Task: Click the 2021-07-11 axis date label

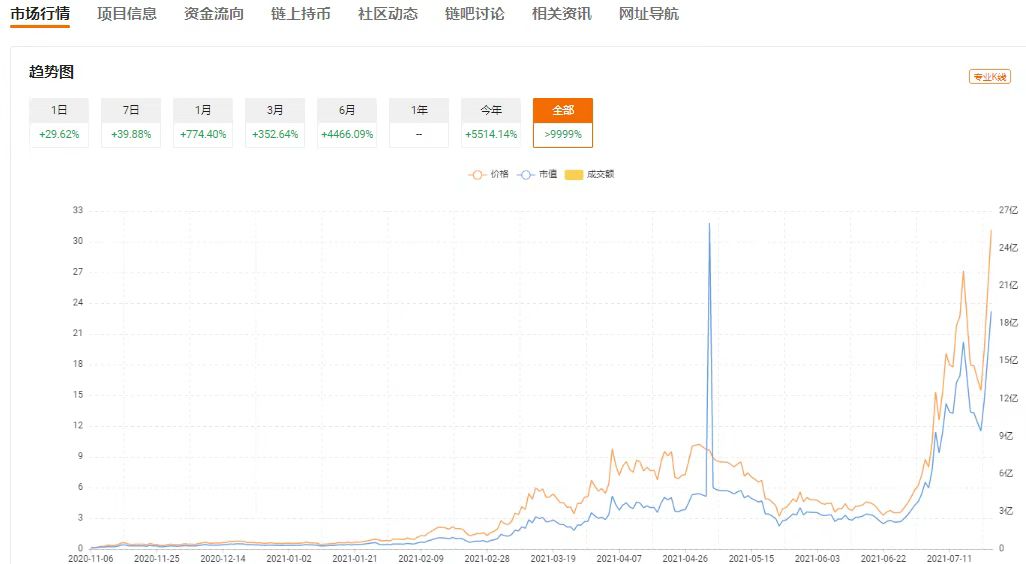Action: pos(949,559)
